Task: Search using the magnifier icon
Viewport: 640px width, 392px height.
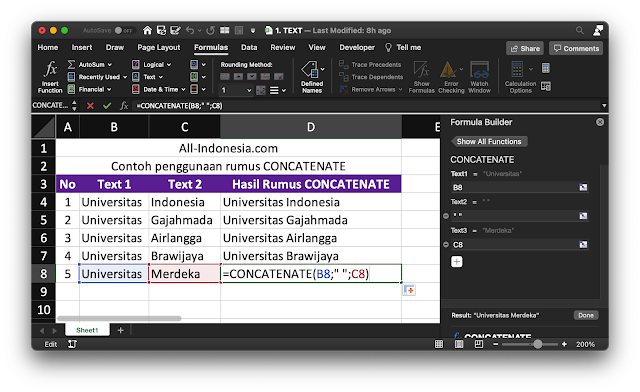Action: tap(580, 30)
